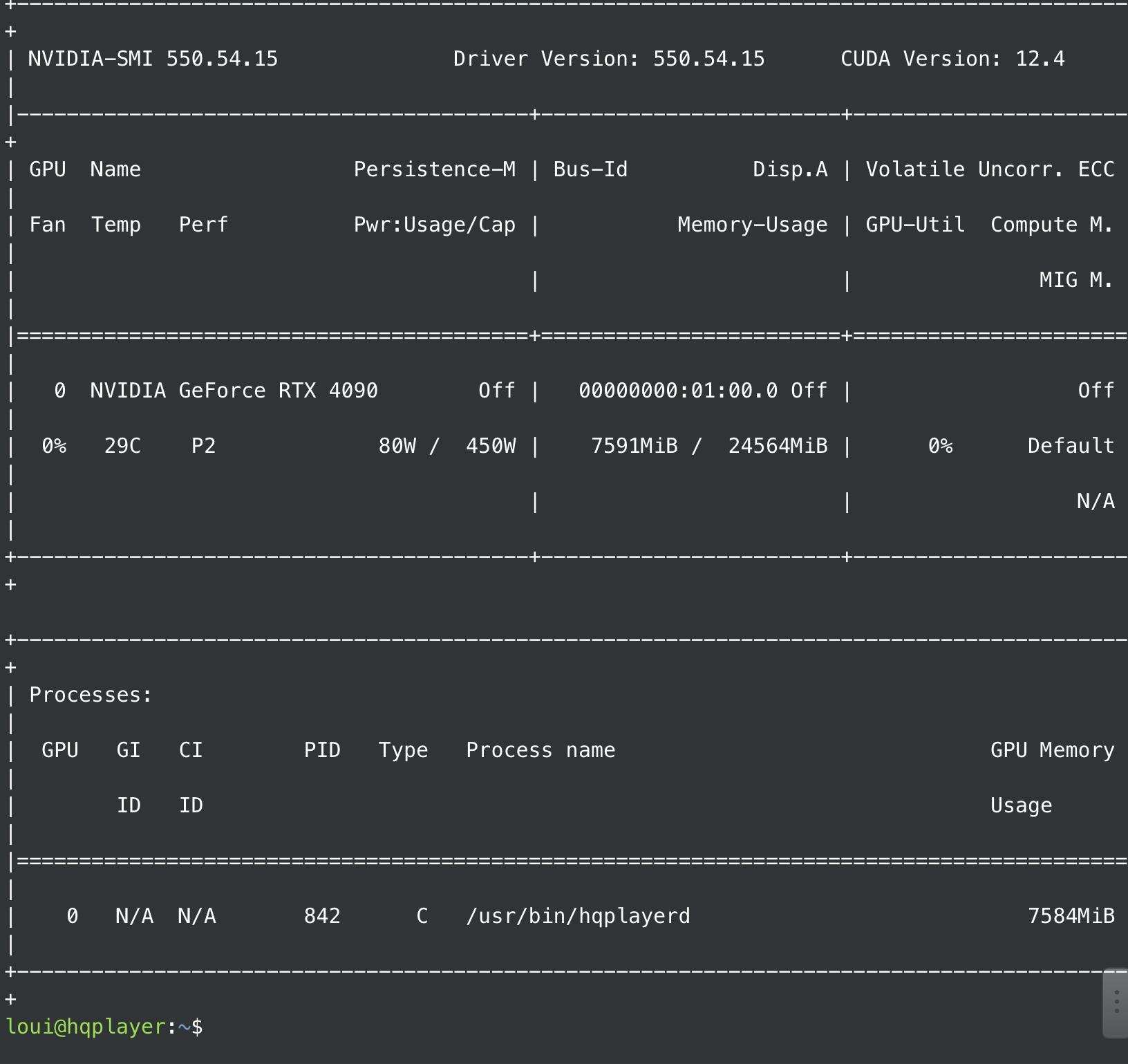Click the Volatile Uncorr. ECC header
Viewport: 1128px width, 1064px height.
(x=990, y=169)
